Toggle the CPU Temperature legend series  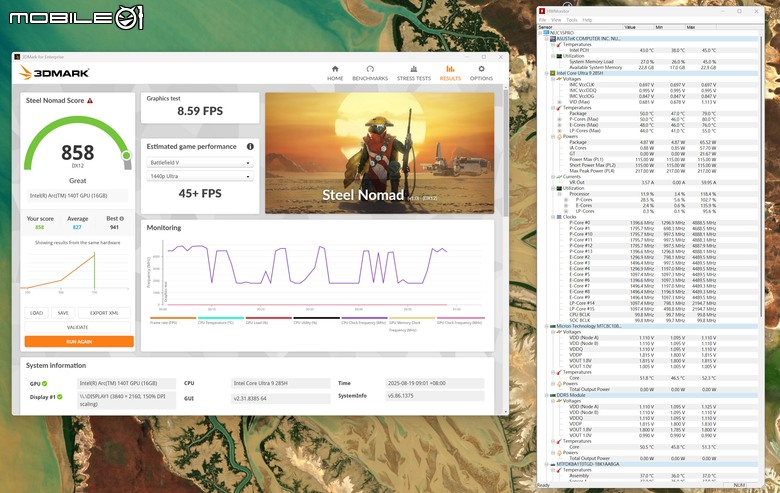click(221, 320)
